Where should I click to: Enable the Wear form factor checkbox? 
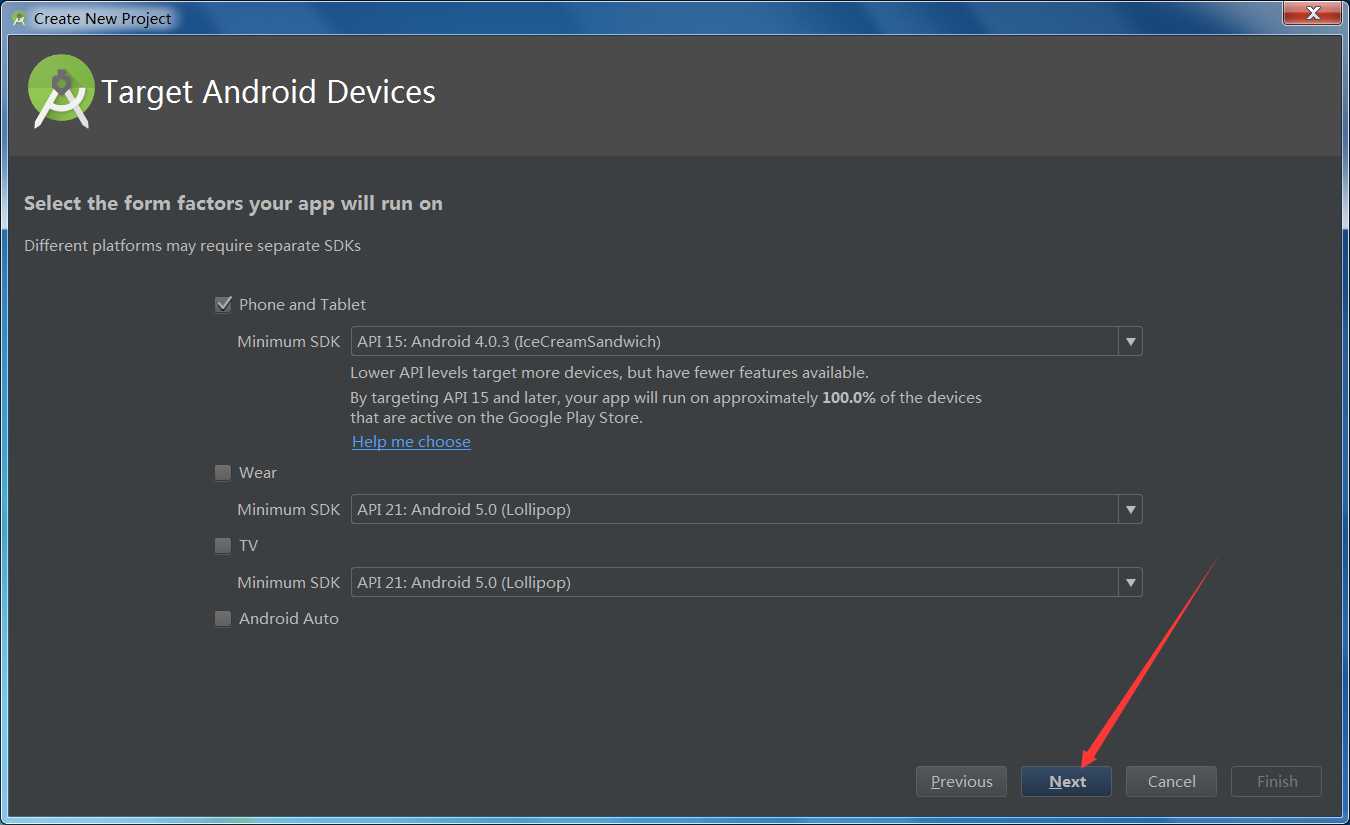coord(223,473)
